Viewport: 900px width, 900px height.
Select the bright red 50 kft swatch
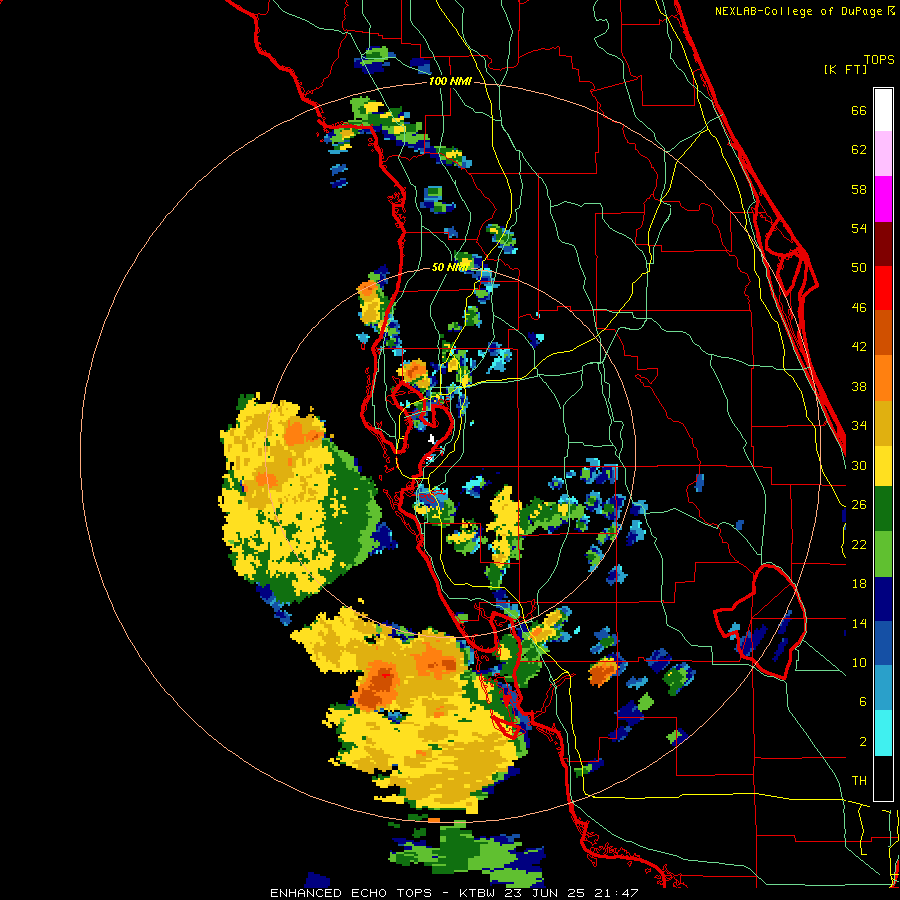click(883, 288)
